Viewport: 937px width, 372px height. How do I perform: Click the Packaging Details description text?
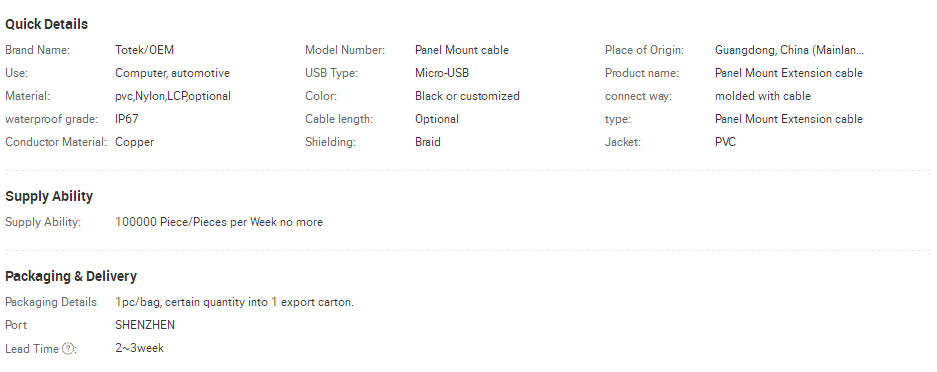[234, 302]
